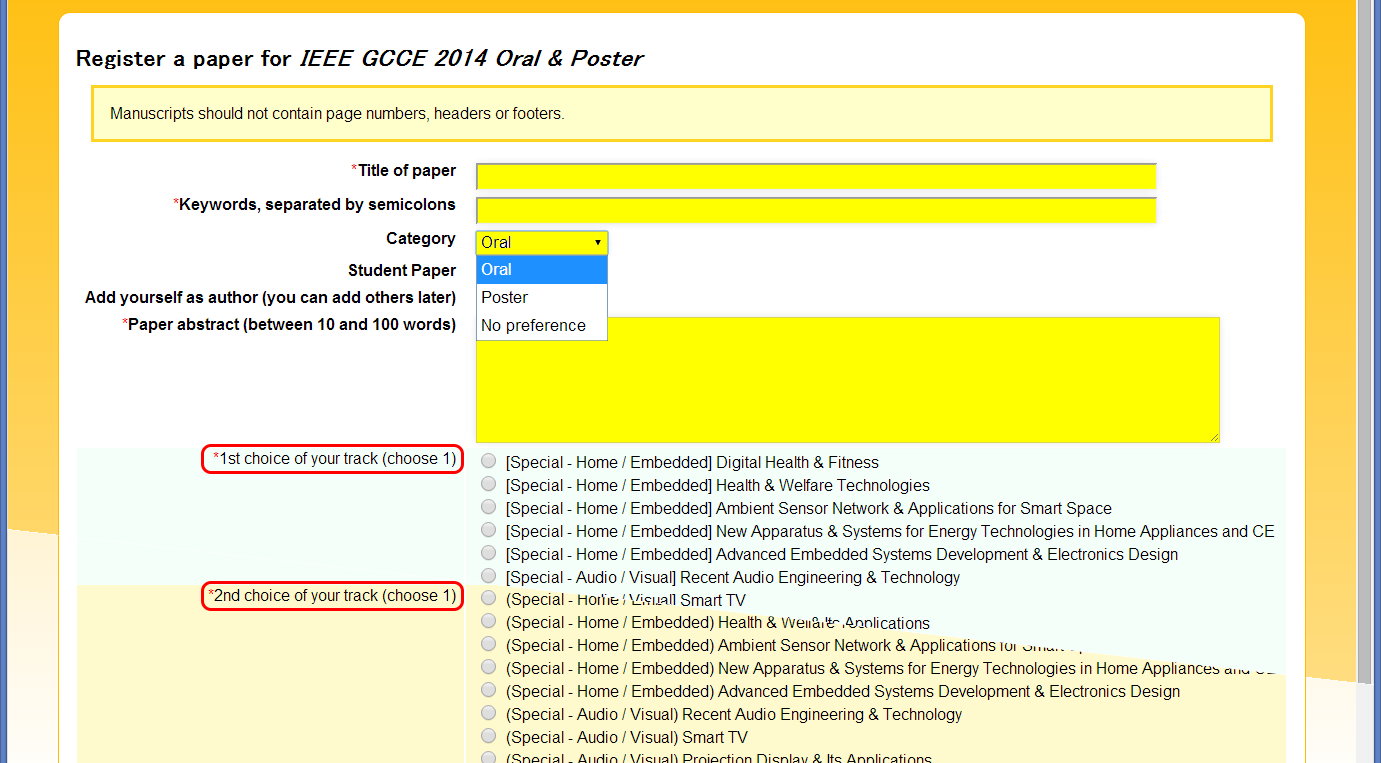Click the 'Paper abstract (between 10 and 100 words)' label
The height and width of the screenshot is (763, 1381).
289,324
